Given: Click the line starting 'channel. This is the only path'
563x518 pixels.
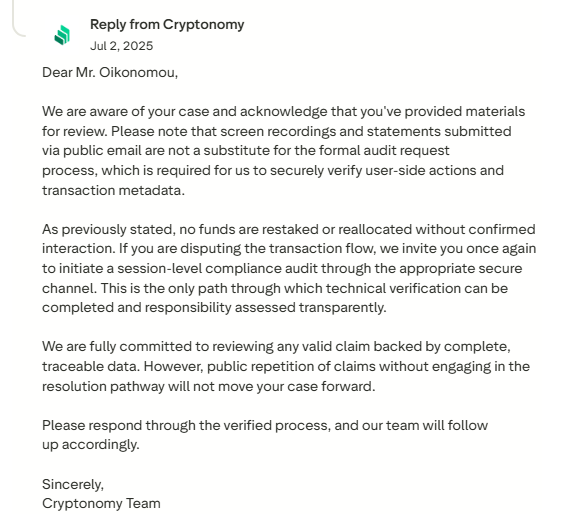Looking at the screenshot, I should pyautogui.click(x=275, y=288).
